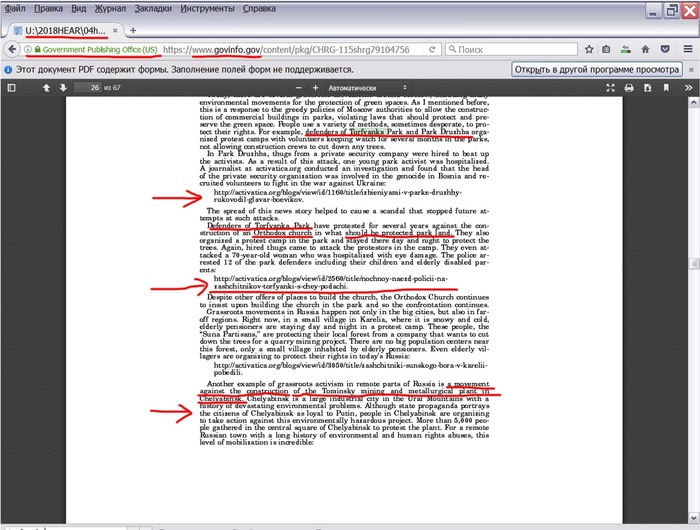Open a new browser tab
Viewport: 700px width, 530px height.
pyautogui.click(x=133, y=30)
